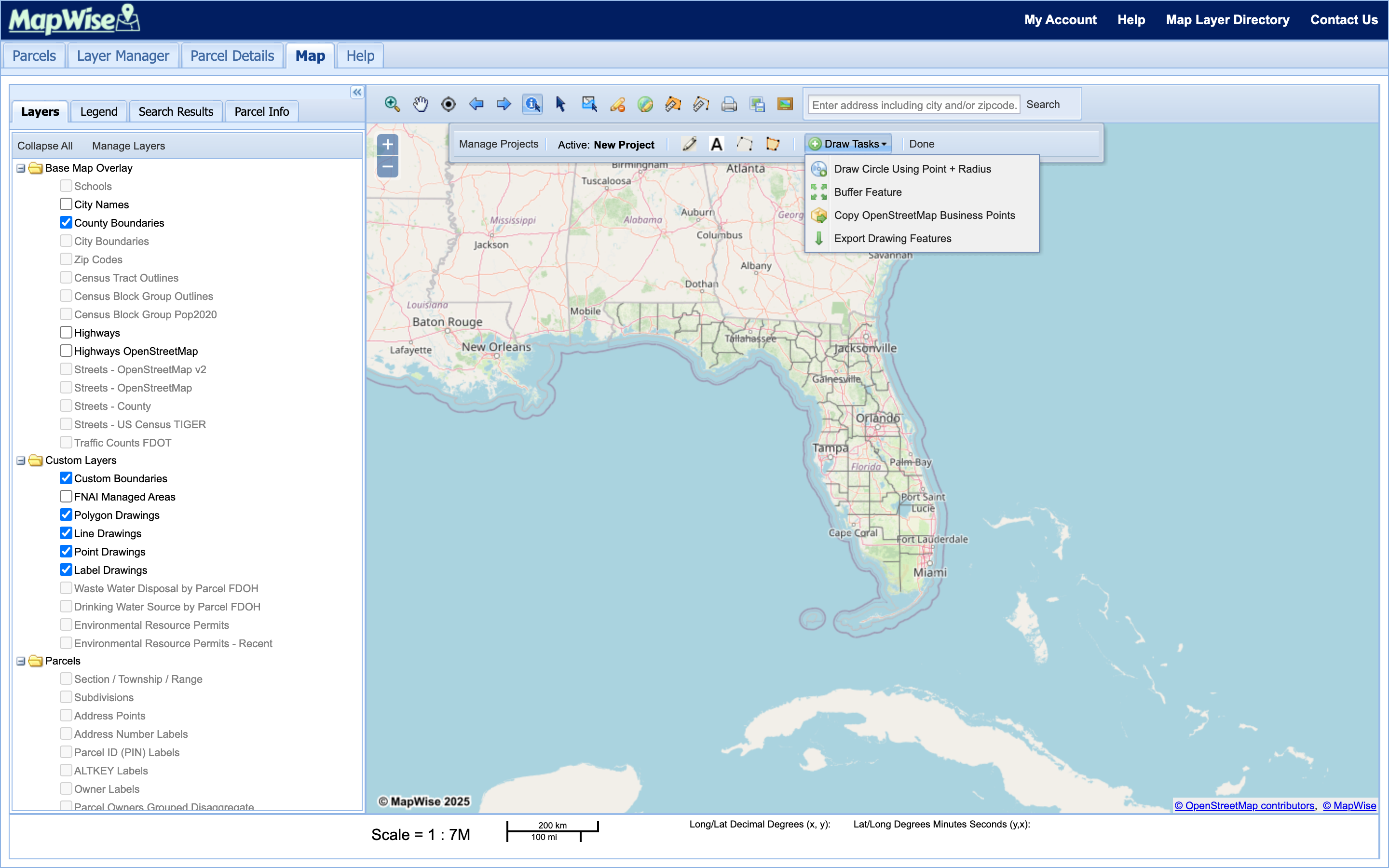The image size is (1389, 868).
Task: Open the Help tab beside Map tab
Action: point(360,55)
